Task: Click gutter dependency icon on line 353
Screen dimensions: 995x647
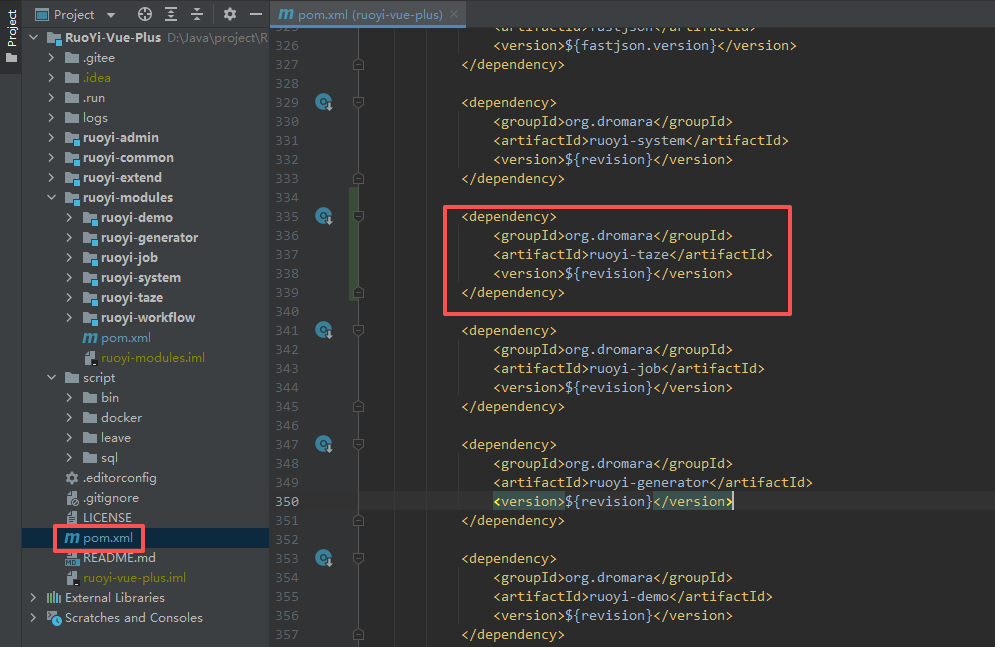Action: 324,558
